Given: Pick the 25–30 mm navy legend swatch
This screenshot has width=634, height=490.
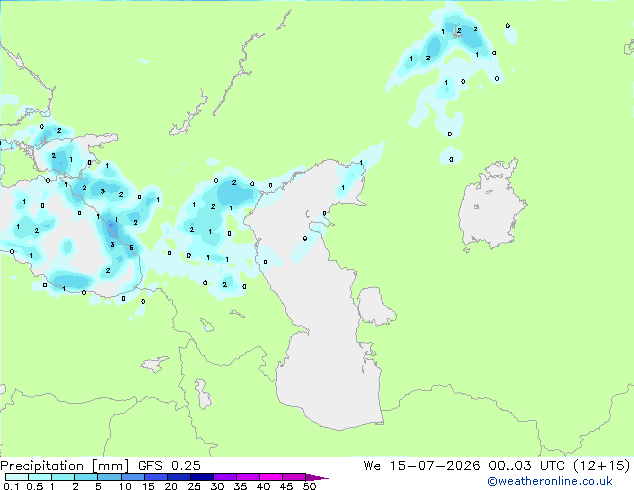Looking at the screenshot, I should [201, 477].
